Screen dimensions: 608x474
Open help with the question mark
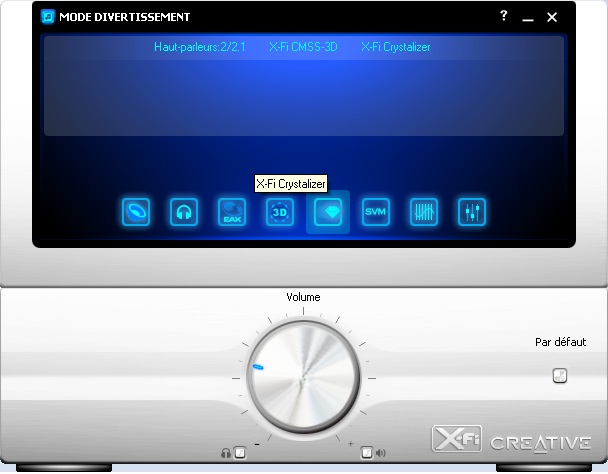click(503, 16)
